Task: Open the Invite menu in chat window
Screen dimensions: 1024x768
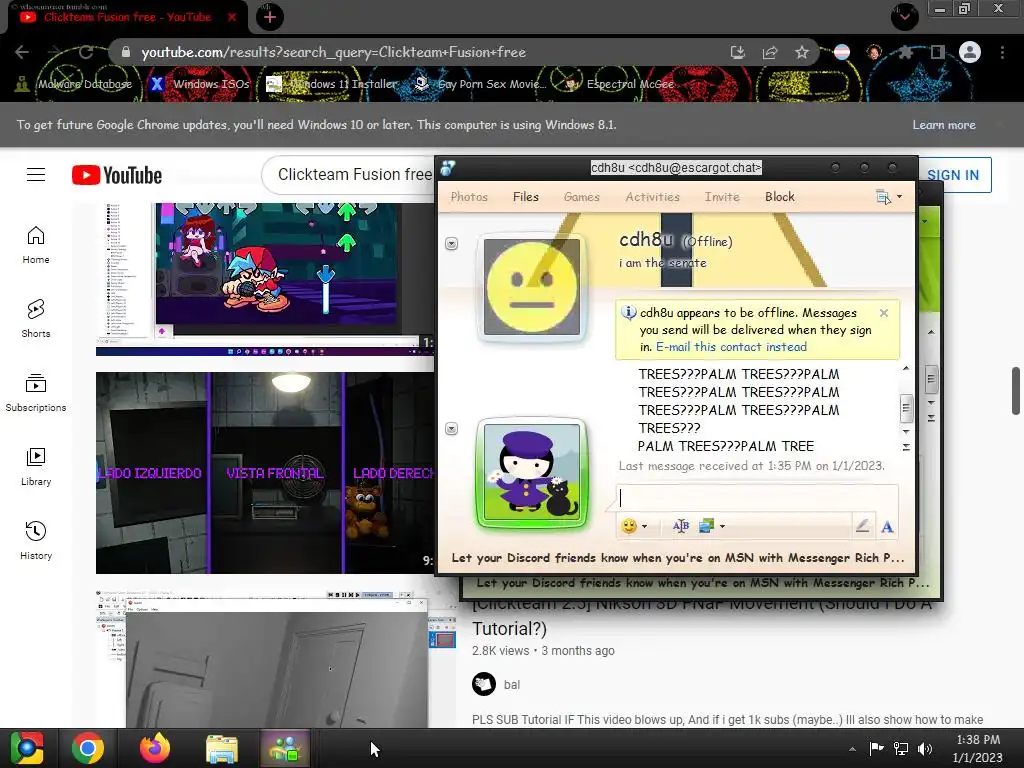Action: pyautogui.click(x=722, y=197)
